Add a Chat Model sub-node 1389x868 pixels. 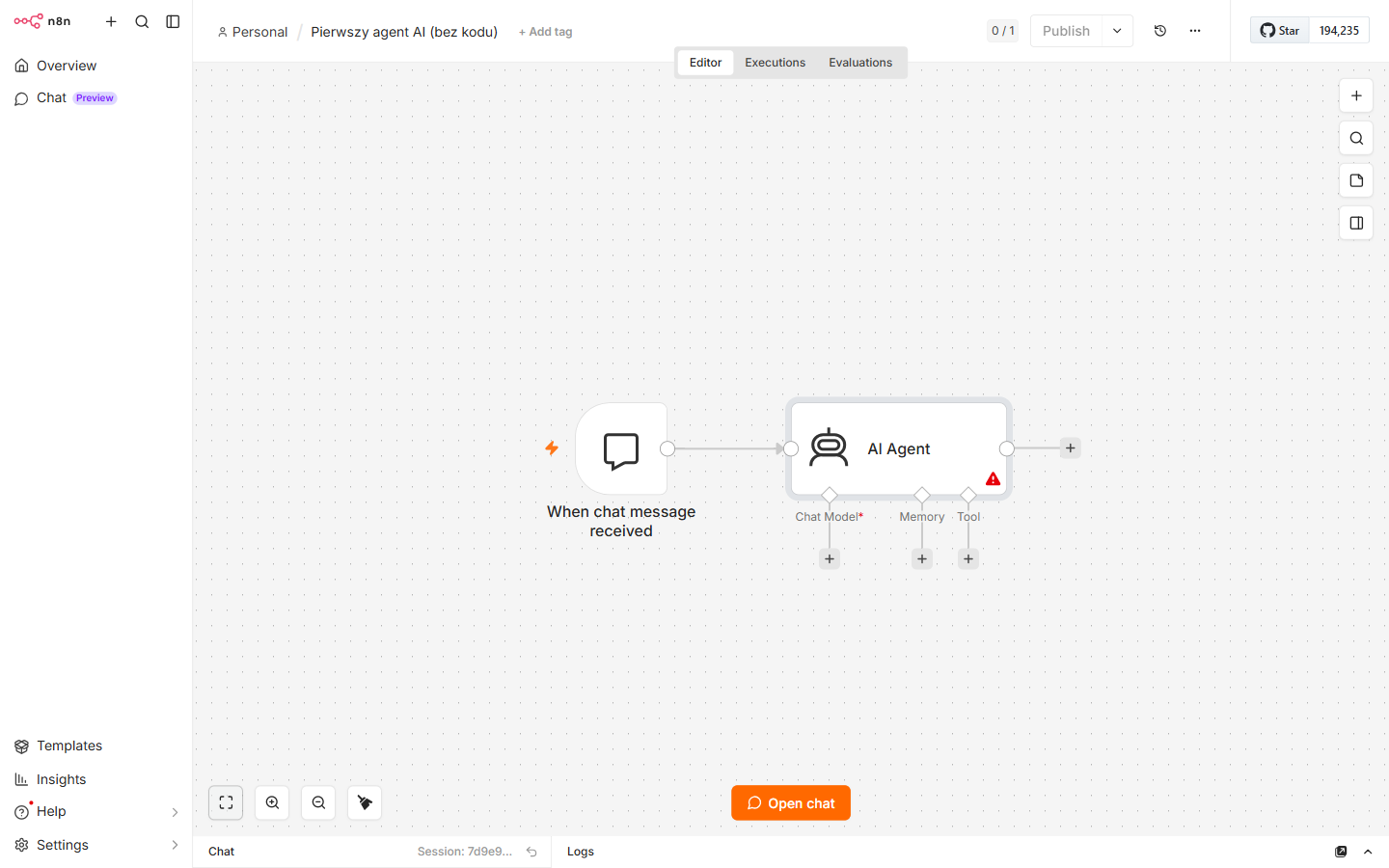[x=830, y=559]
